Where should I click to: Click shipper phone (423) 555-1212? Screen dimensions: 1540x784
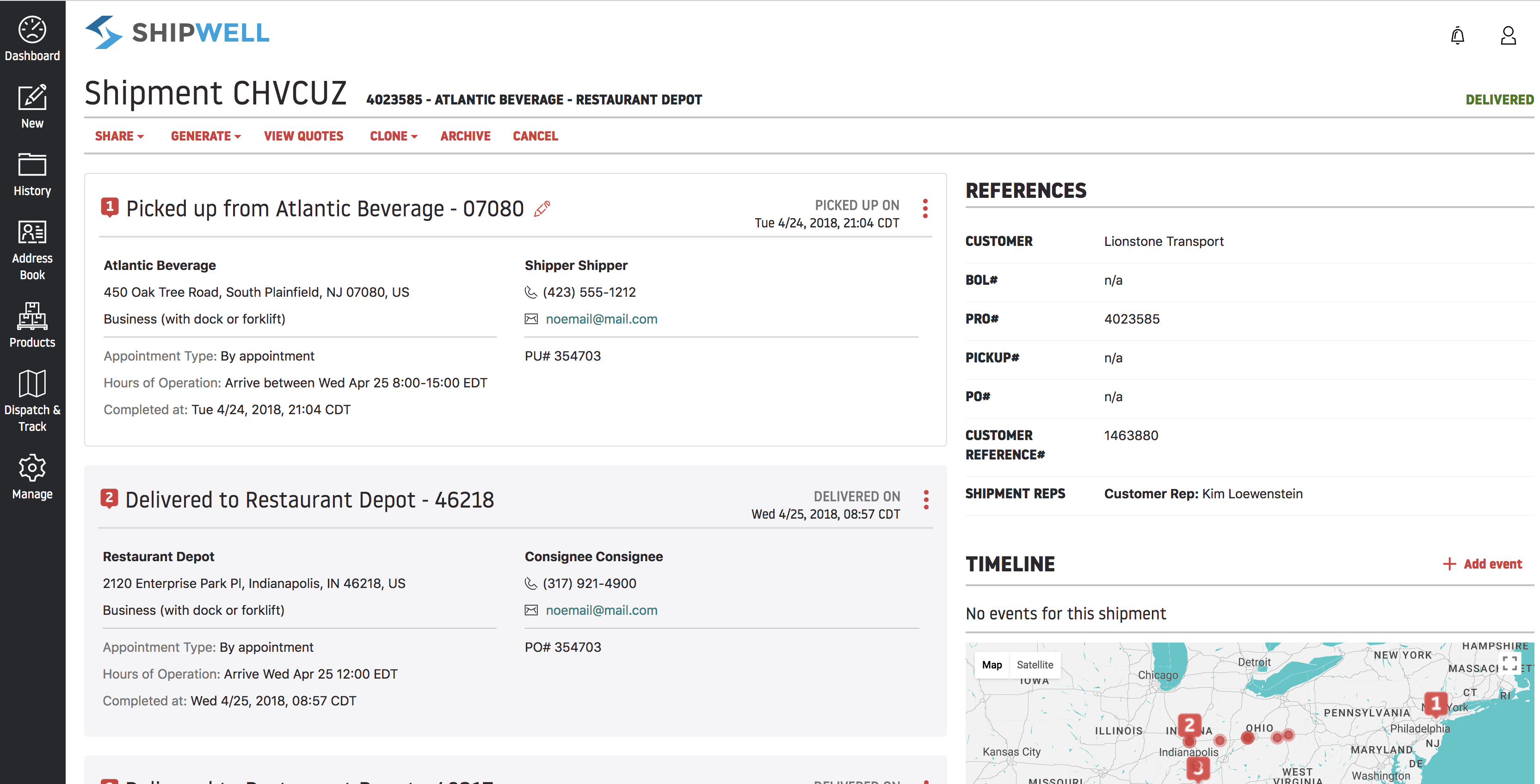point(589,292)
